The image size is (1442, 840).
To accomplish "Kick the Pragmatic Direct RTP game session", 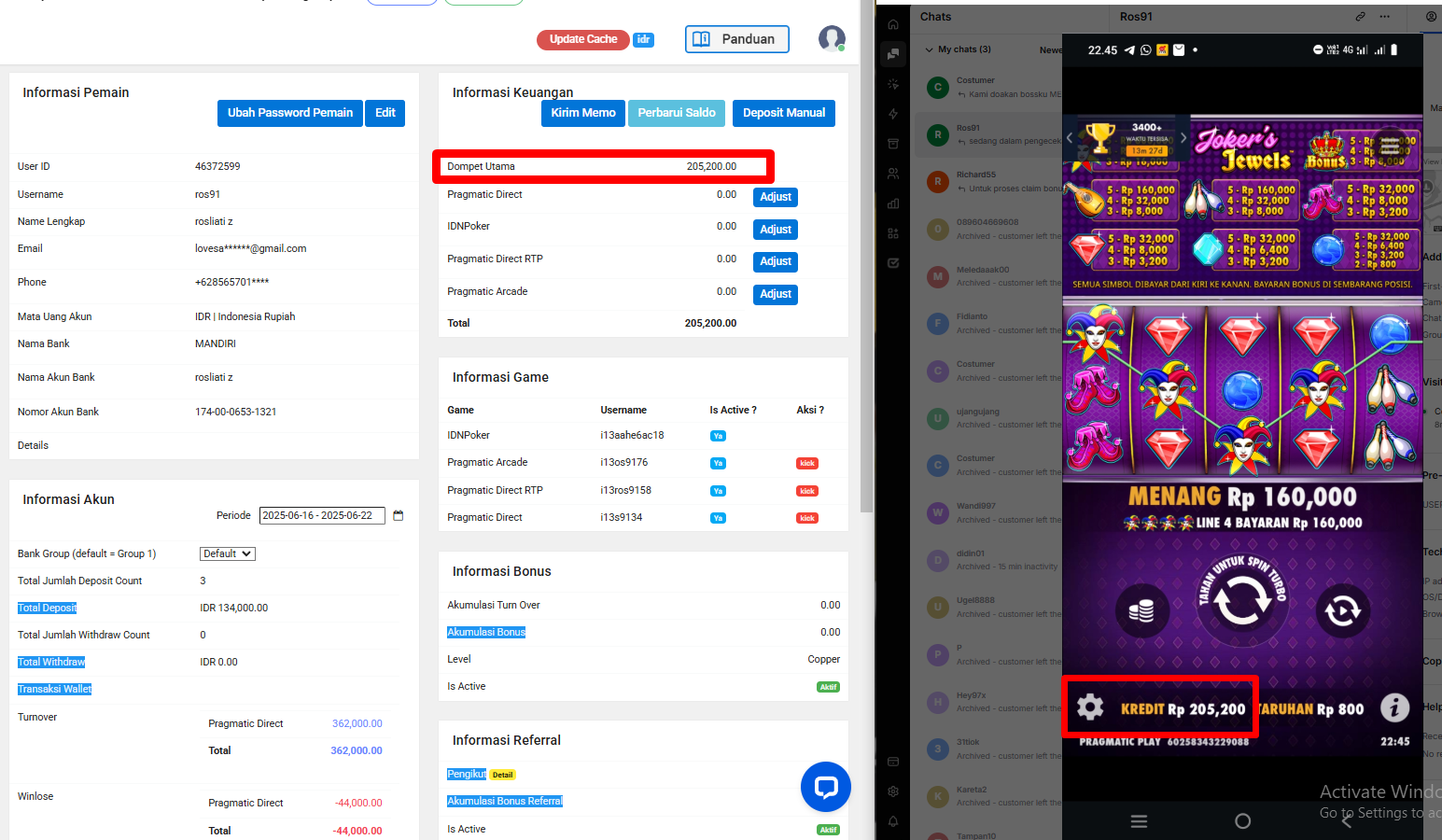I will click(807, 491).
